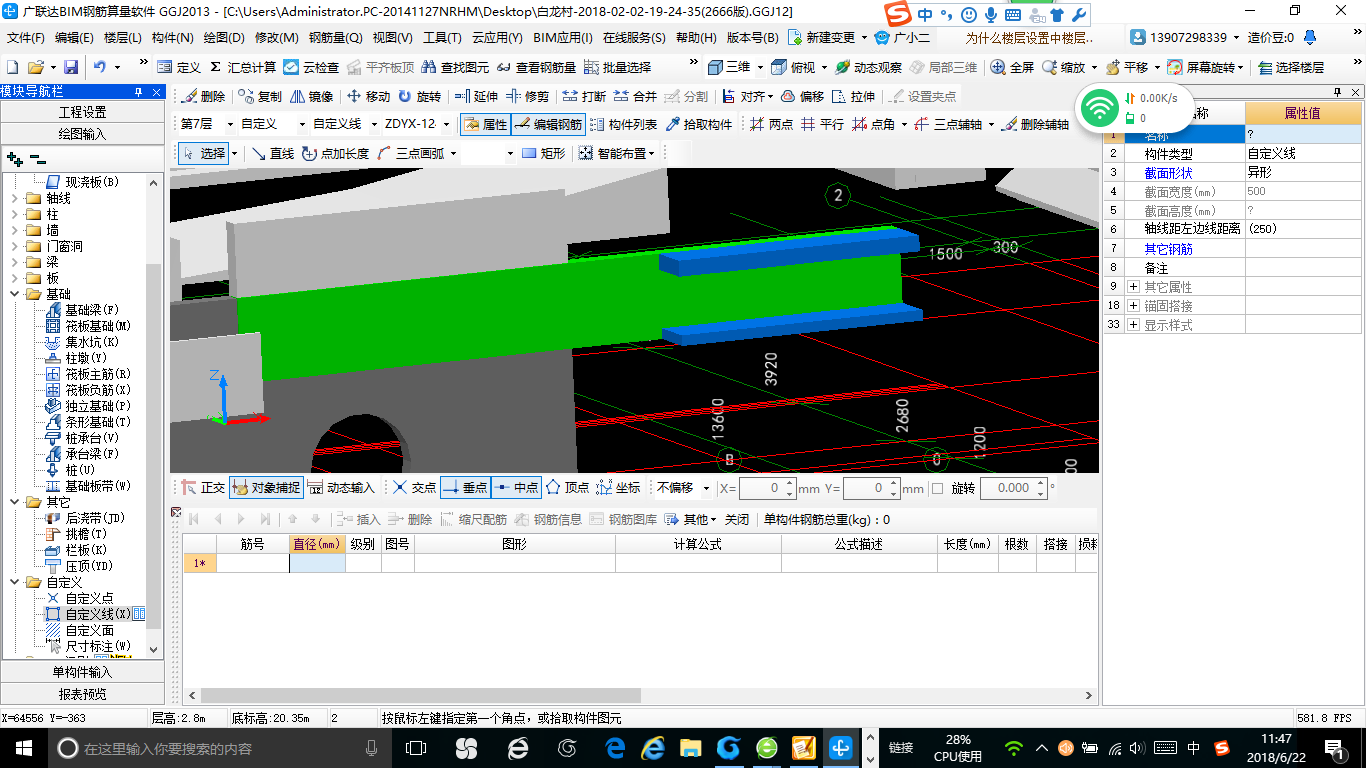Click the 报表预览 panel button
The width and height of the screenshot is (1366, 768).
pos(82,694)
